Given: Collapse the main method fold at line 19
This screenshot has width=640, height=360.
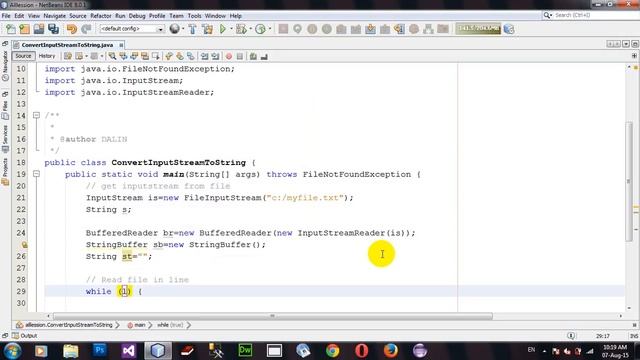Looking at the screenshot, I should click(36, 174).
